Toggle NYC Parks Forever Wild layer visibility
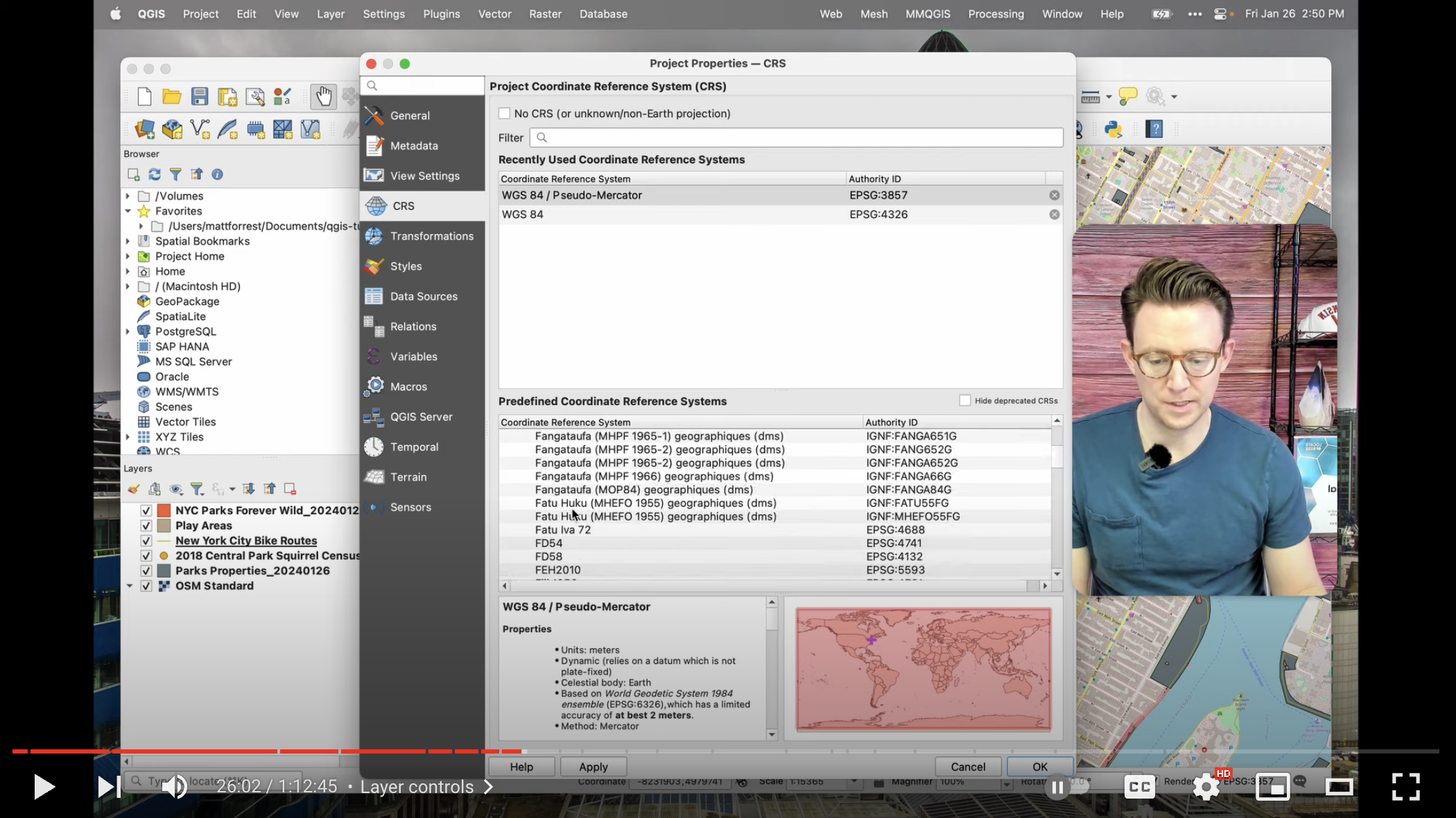Viewport: 1456px width, 818px height. click(x=146, y=511)
